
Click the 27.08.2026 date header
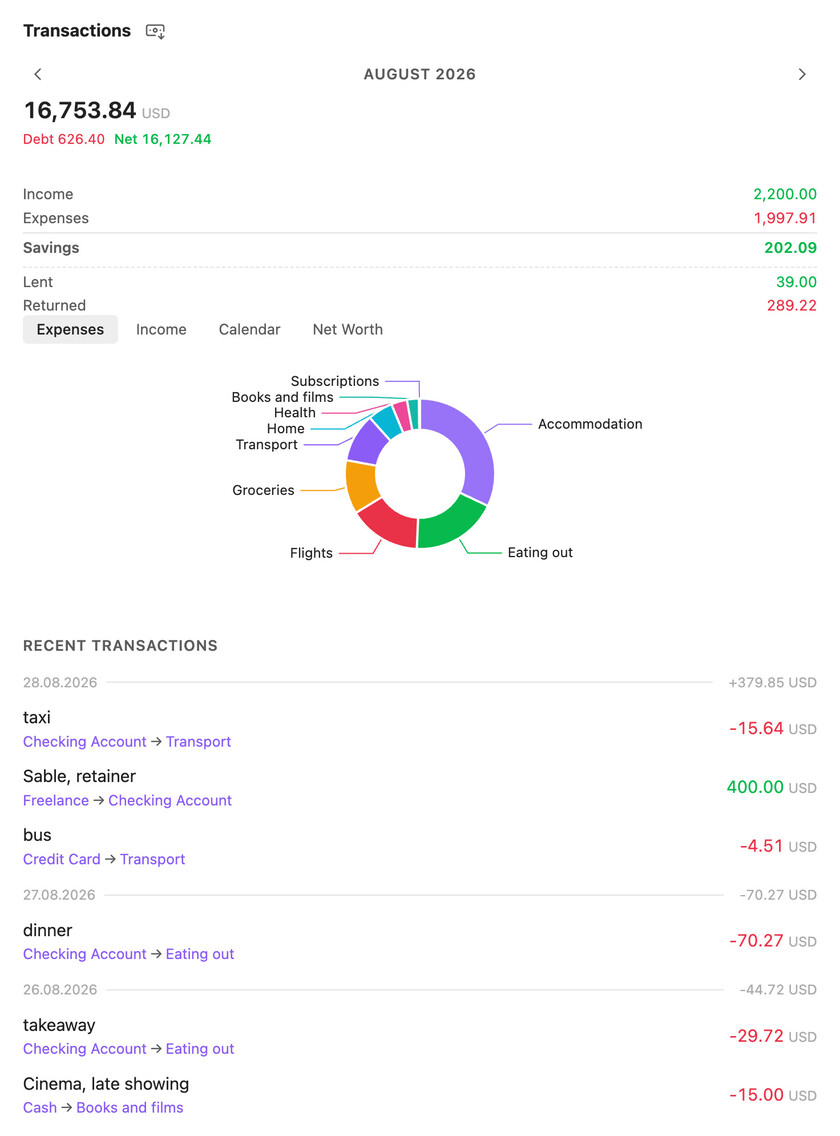[x=59, y=895]
